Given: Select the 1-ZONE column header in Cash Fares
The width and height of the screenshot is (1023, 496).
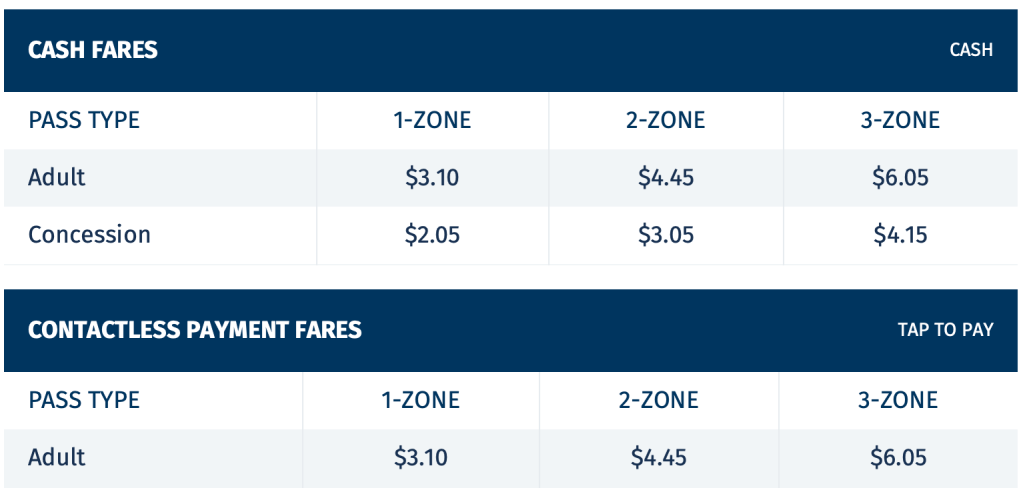Looking at the screenshot, I should tap(432, 121).
